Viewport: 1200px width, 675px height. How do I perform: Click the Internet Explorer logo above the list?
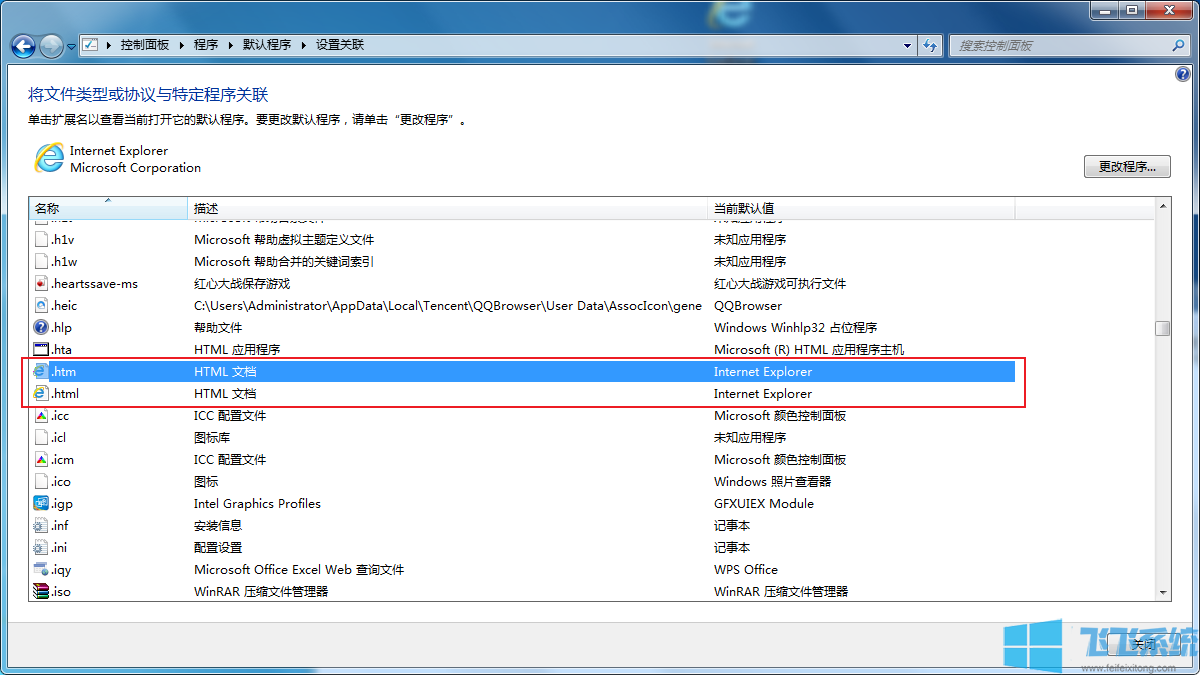pyautogui.click(x=49, y=158)
